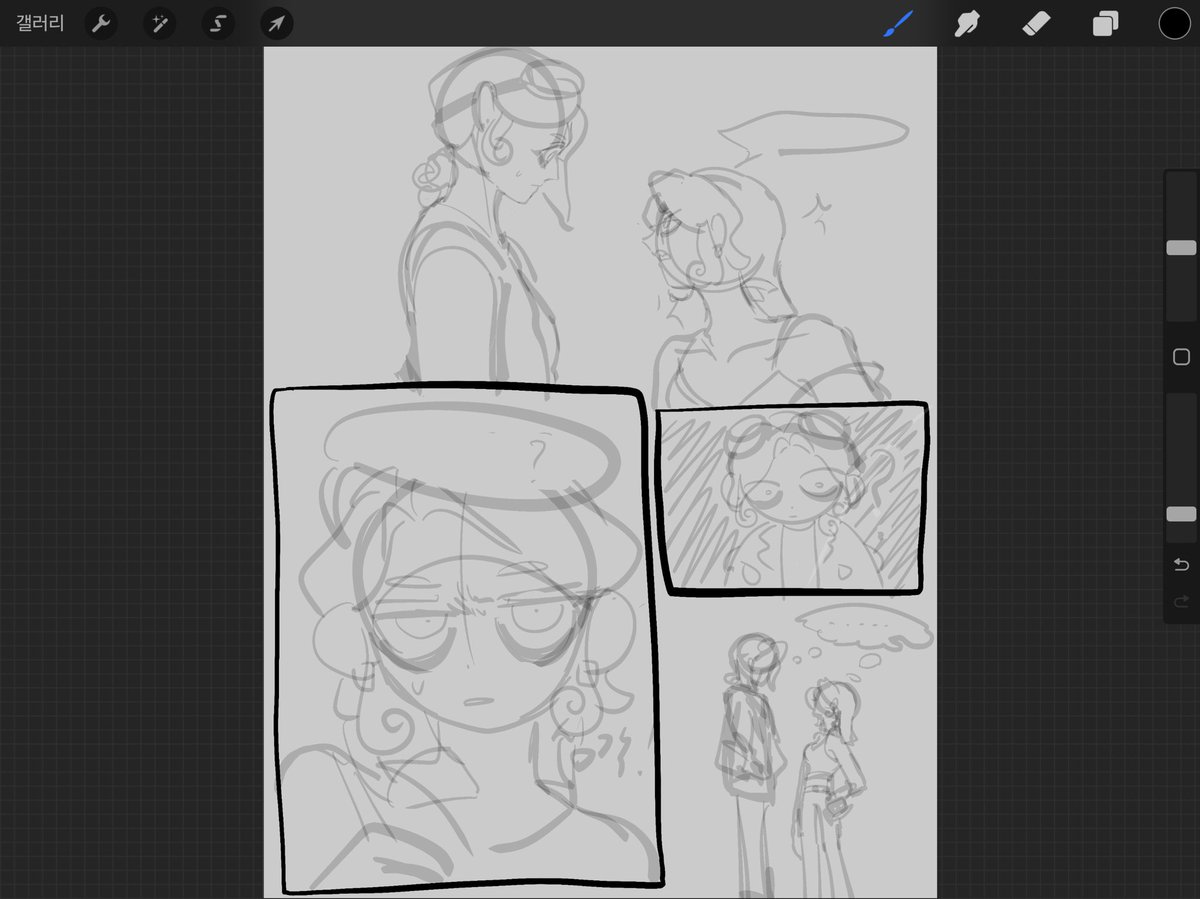Image resolution: width=1200 pixels, height=899 pixels.
Task: Redo with the dimmed sidebar arrow
Action: click(x=1181, y=601)
